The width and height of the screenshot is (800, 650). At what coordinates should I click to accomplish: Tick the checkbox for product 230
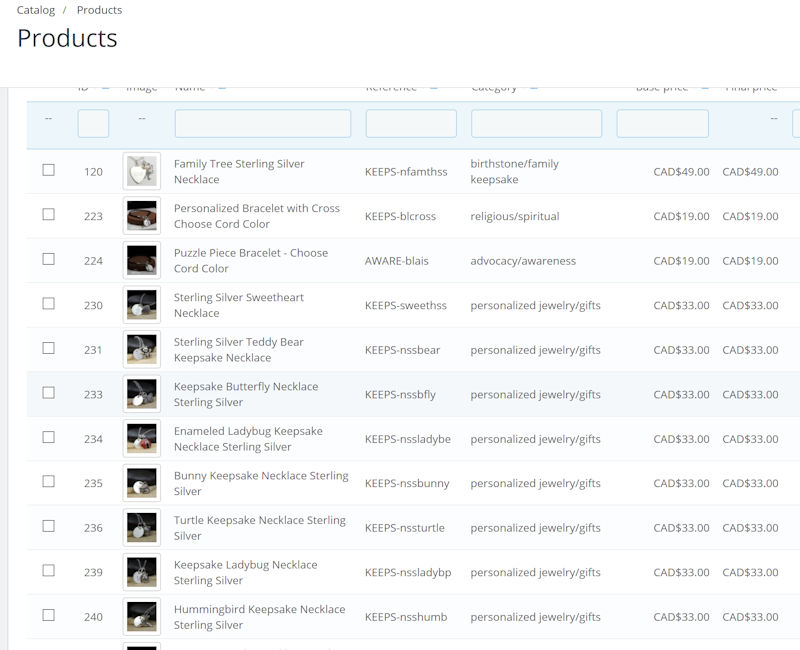[x=48, y=304]
